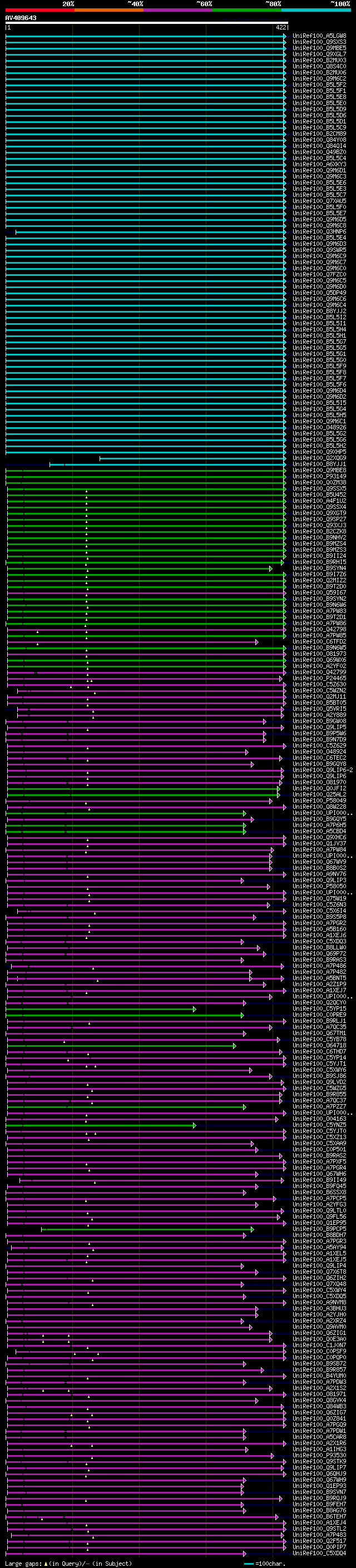
Task: Select label UniRef100_A5CAR8
Action: click(x=319, y=1437)
